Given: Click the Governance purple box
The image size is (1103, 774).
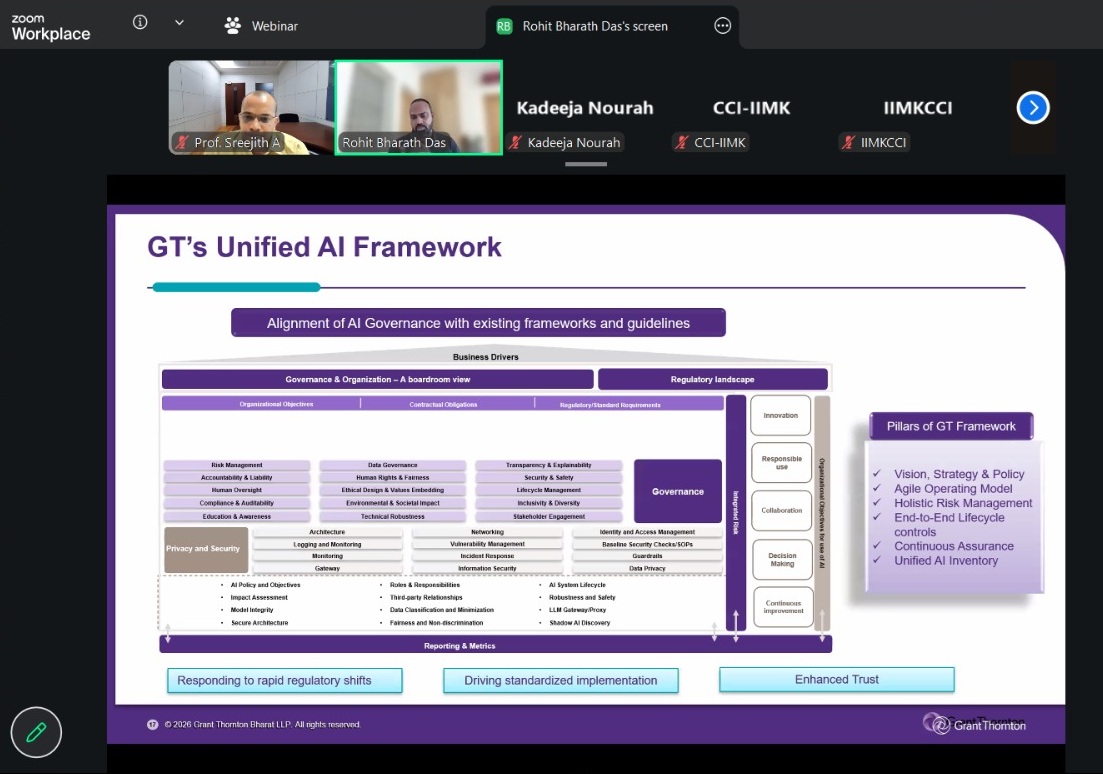Looking at the screenshot, I should coord(677,491).
